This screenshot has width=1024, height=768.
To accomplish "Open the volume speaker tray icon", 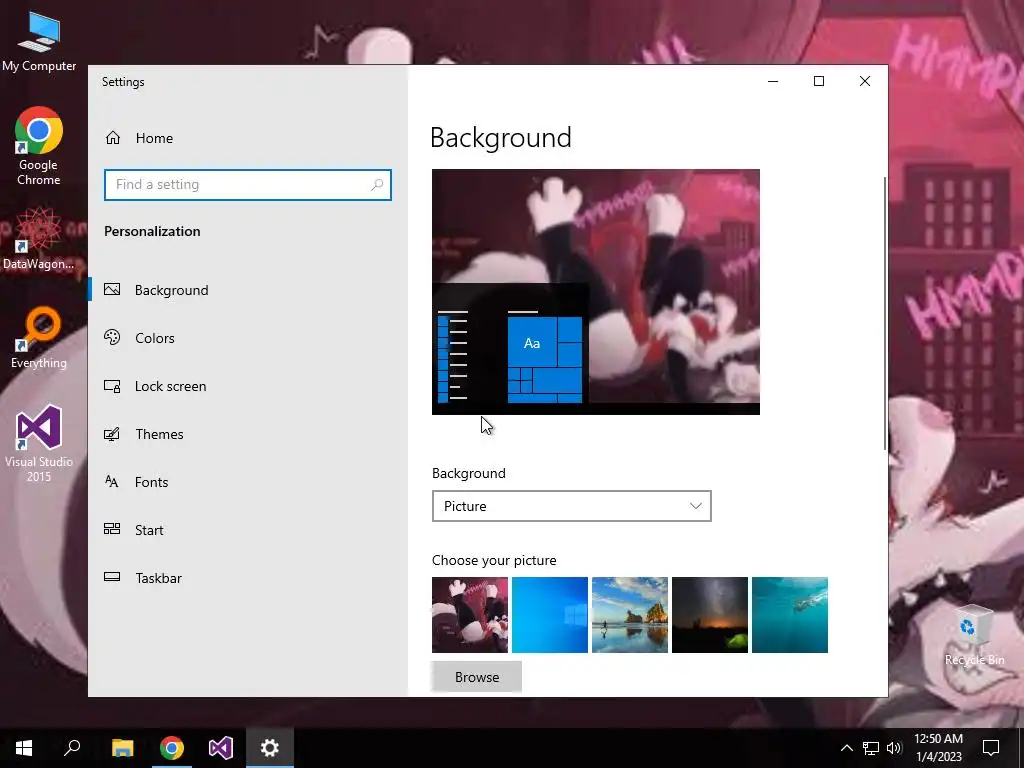I will (x=894, y=748).
